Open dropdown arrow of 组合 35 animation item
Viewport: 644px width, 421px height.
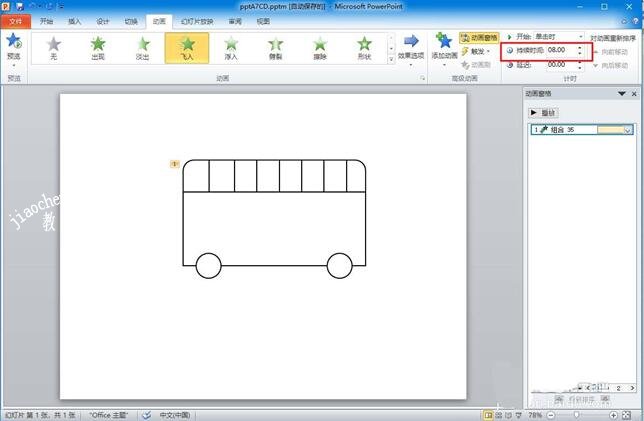click(x=627, y=130)
